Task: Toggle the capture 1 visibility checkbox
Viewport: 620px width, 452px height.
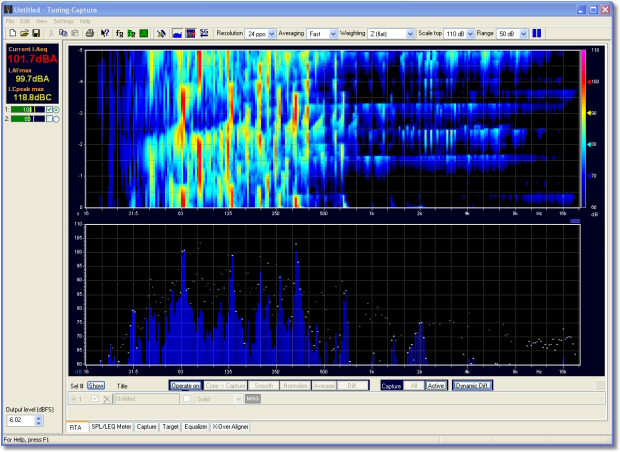Action: 95,399
